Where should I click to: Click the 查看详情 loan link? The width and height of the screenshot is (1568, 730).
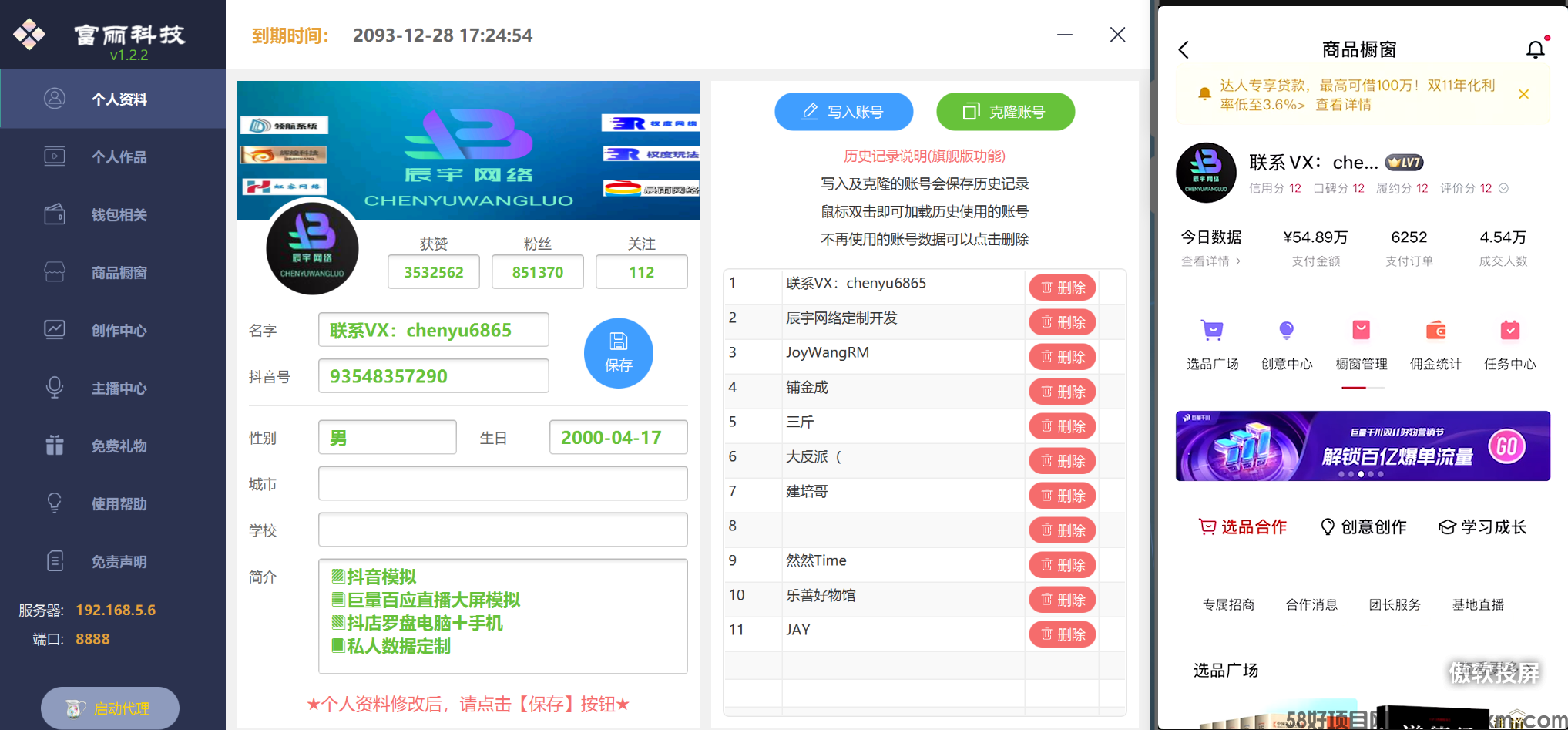click(x=1343, y=105)
